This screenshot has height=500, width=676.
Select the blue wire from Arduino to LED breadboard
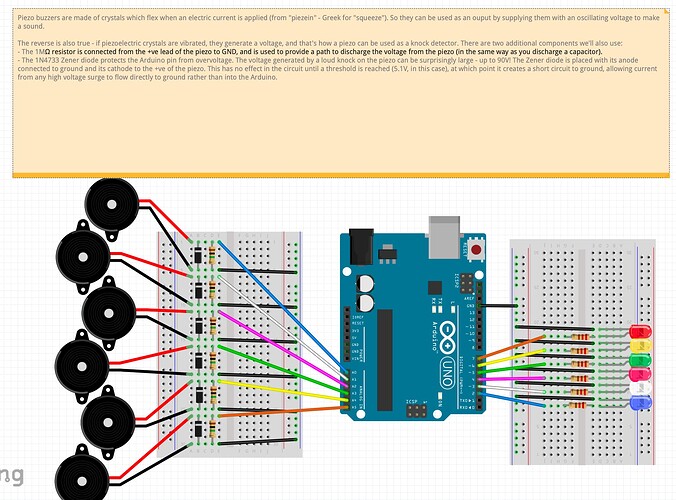[511, 400]
